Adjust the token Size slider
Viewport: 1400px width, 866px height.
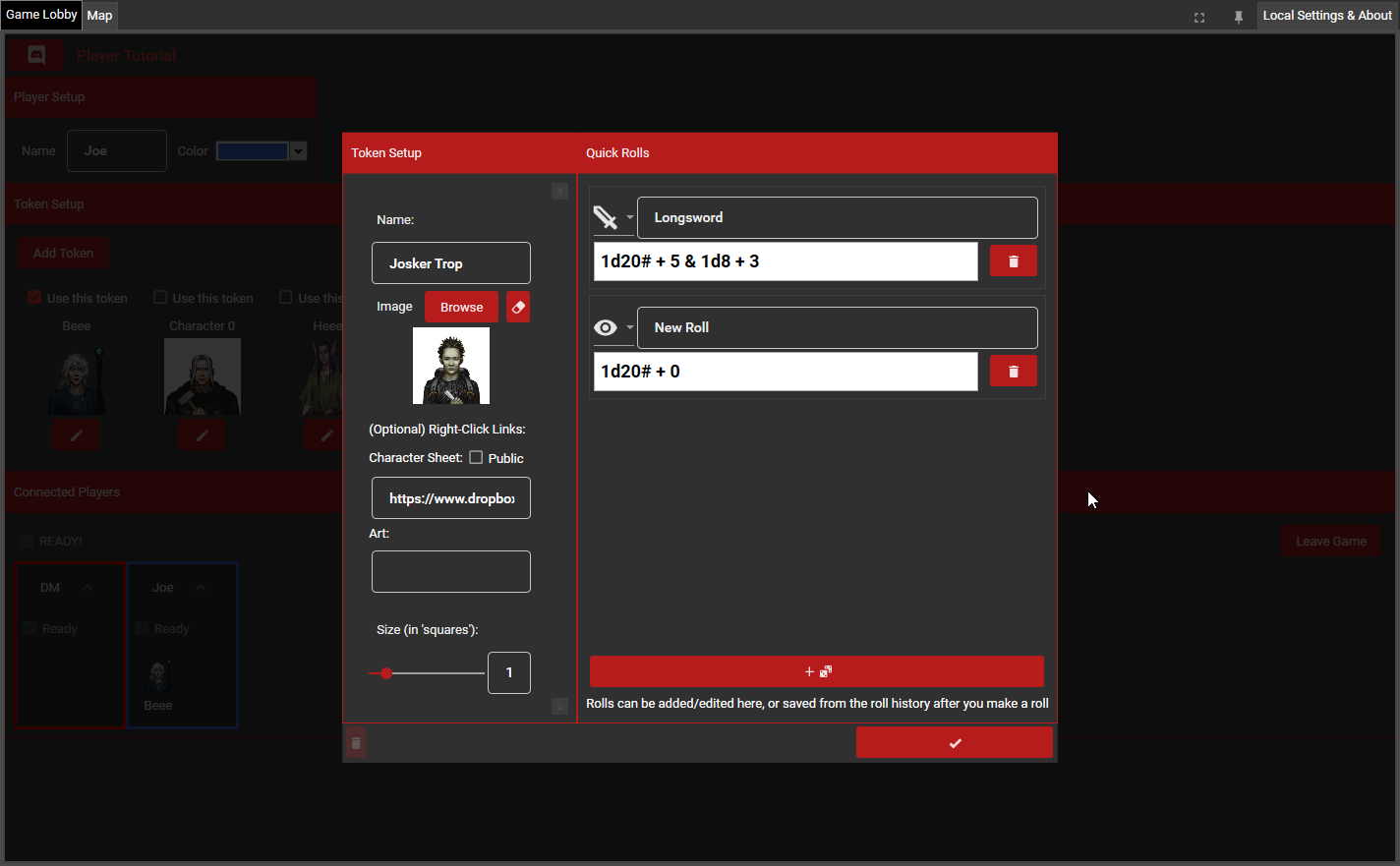pyautogui.click(x=427, y=673)
